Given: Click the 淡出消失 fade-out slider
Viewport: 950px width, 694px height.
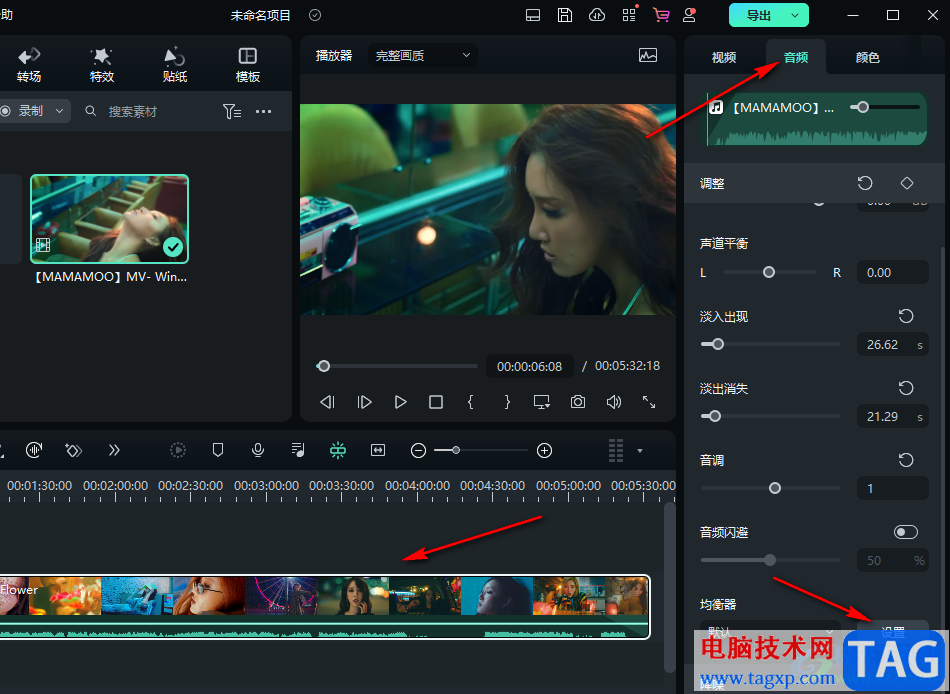Looking at the screenshot, I should pos(770,416).
